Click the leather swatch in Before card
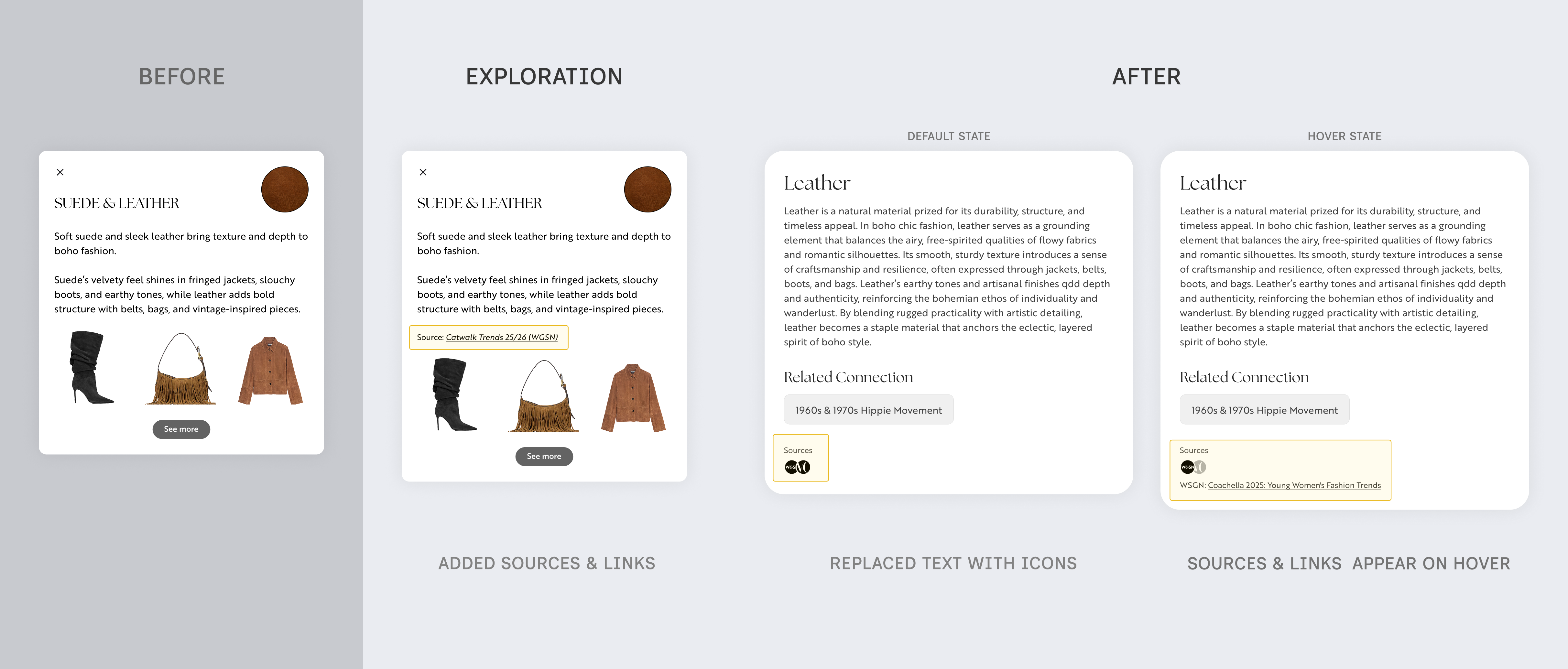The width and height of the screenshot is (1568, 669). (285, 189)
